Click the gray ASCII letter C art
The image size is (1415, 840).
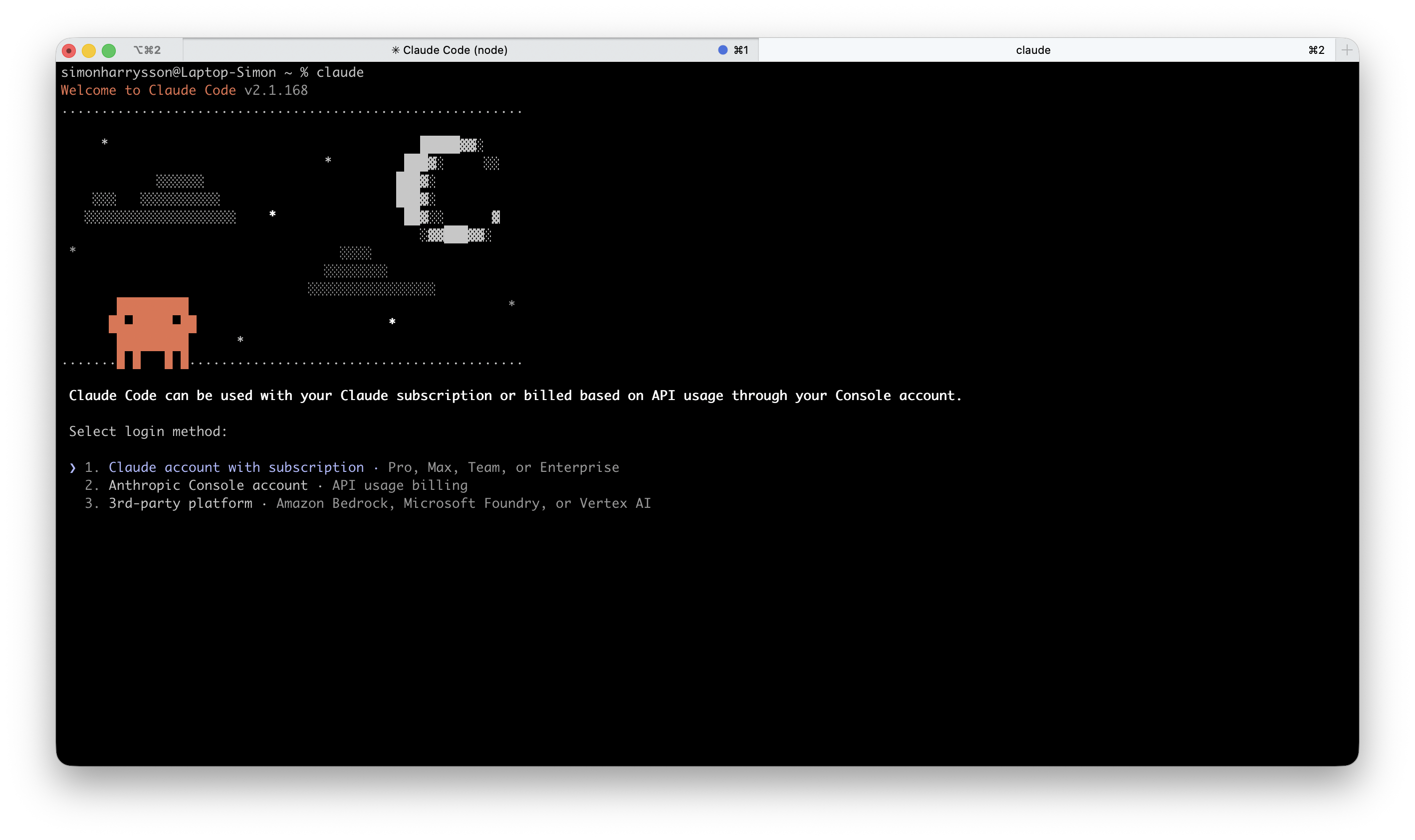click(448, 189)
